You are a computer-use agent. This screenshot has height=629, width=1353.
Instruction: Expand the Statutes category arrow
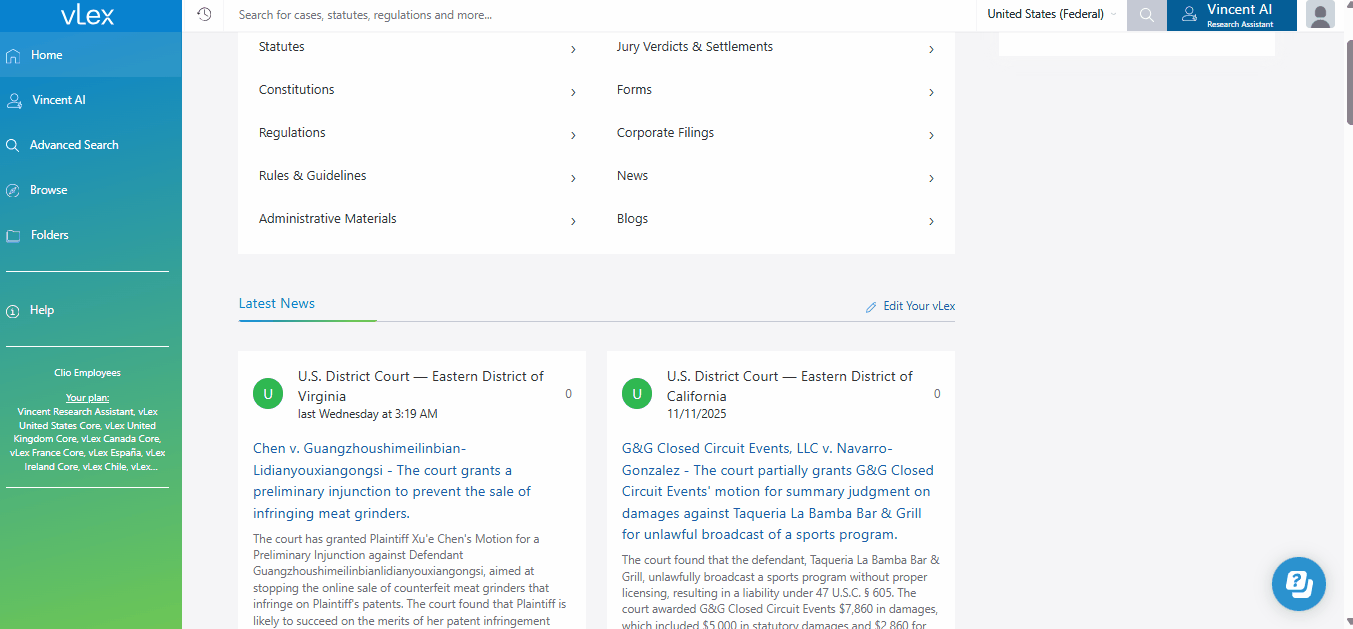coord(573,49)
